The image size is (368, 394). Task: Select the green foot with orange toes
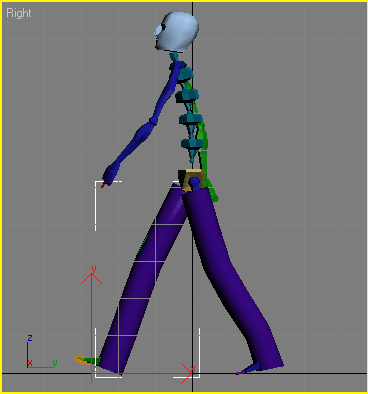point(87,360)
